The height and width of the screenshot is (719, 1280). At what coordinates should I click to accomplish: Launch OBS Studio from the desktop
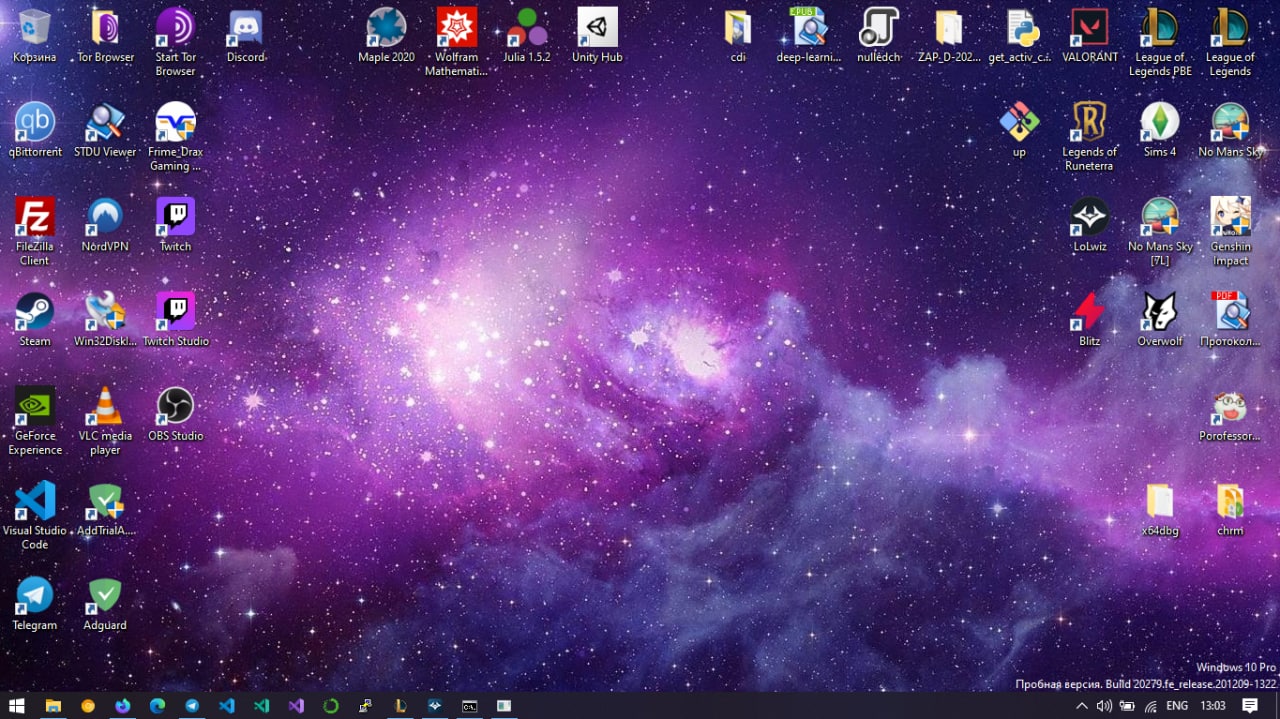point(175,415)
